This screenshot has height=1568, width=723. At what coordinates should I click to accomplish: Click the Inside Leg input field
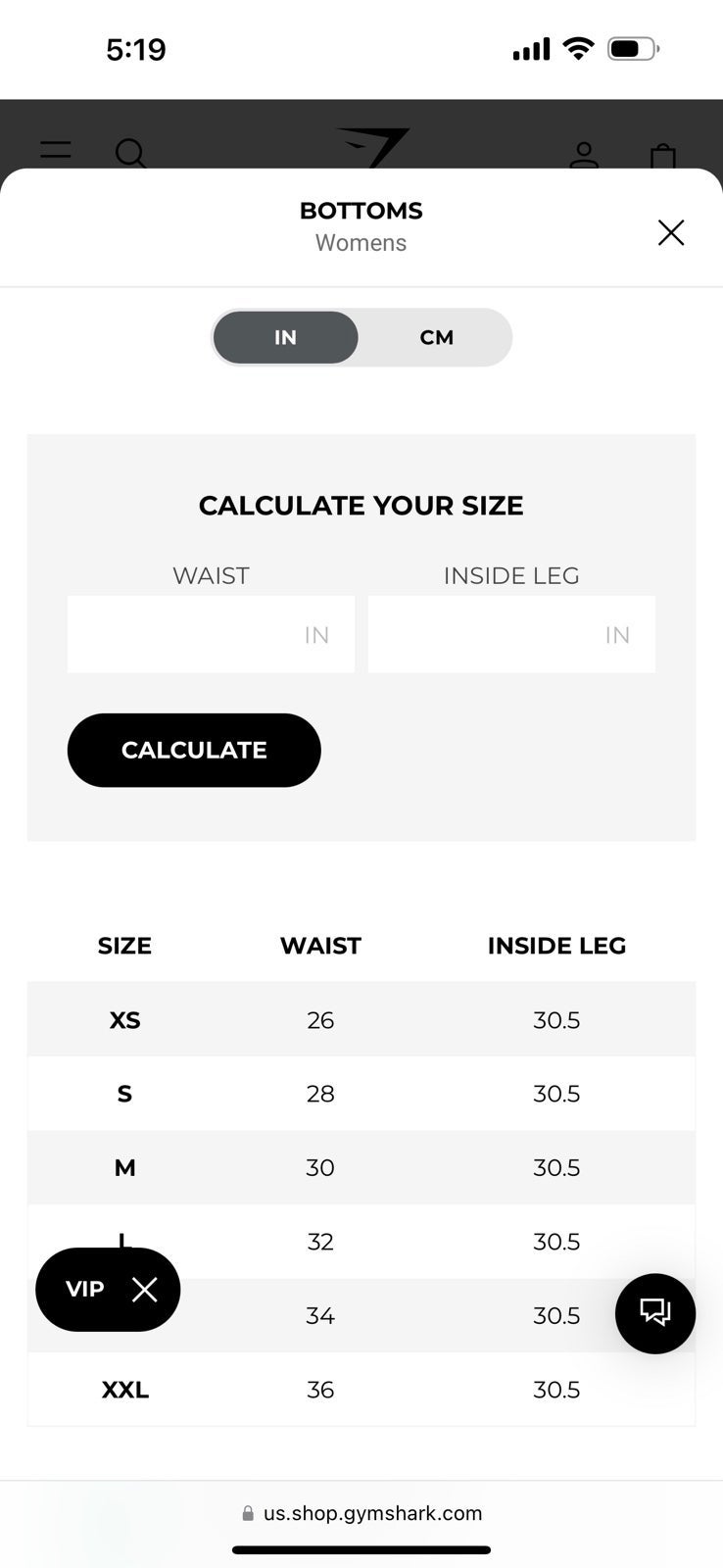tap(511, 634)
